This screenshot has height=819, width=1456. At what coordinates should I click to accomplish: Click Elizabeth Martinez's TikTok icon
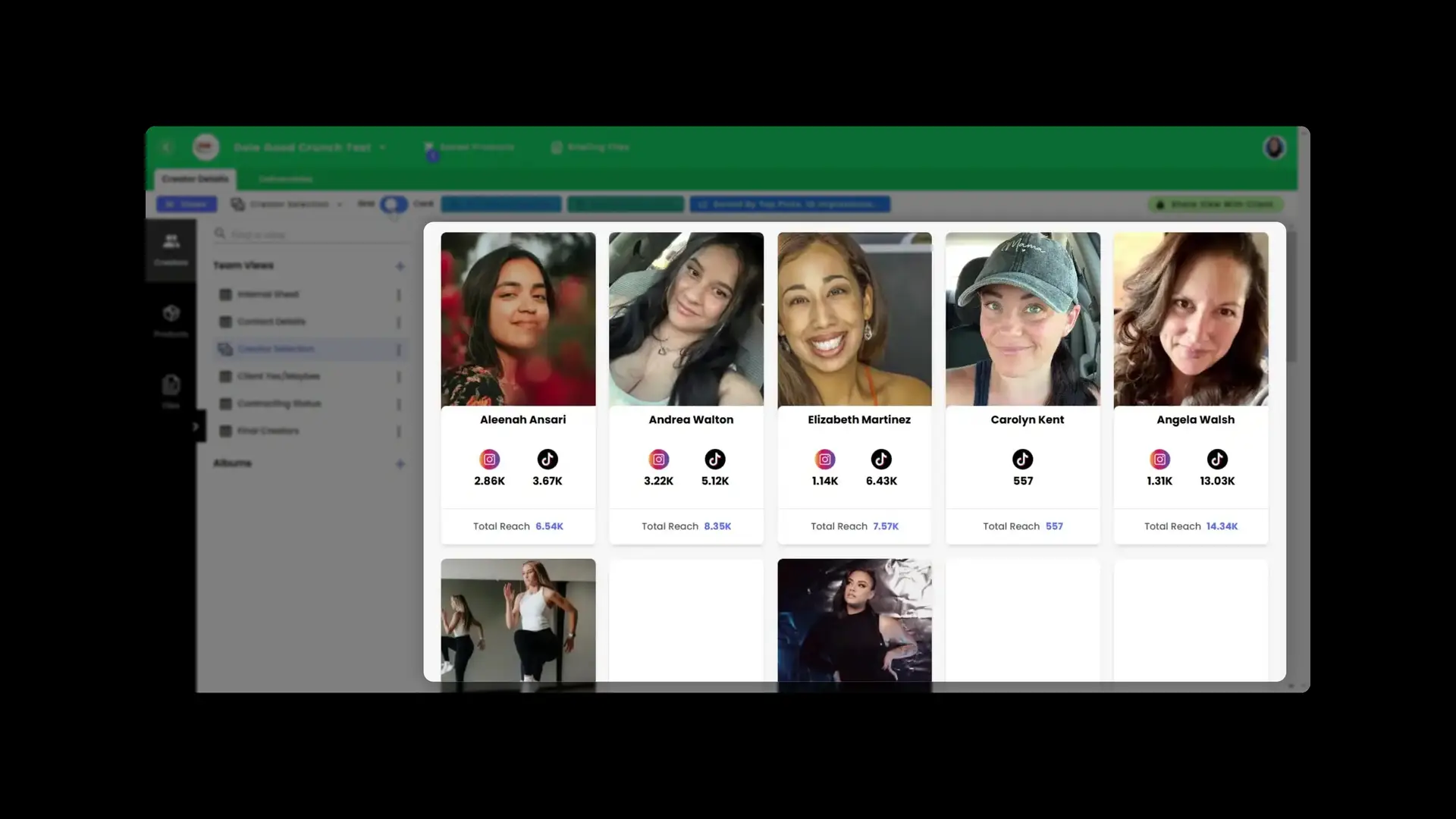(881, 459)
